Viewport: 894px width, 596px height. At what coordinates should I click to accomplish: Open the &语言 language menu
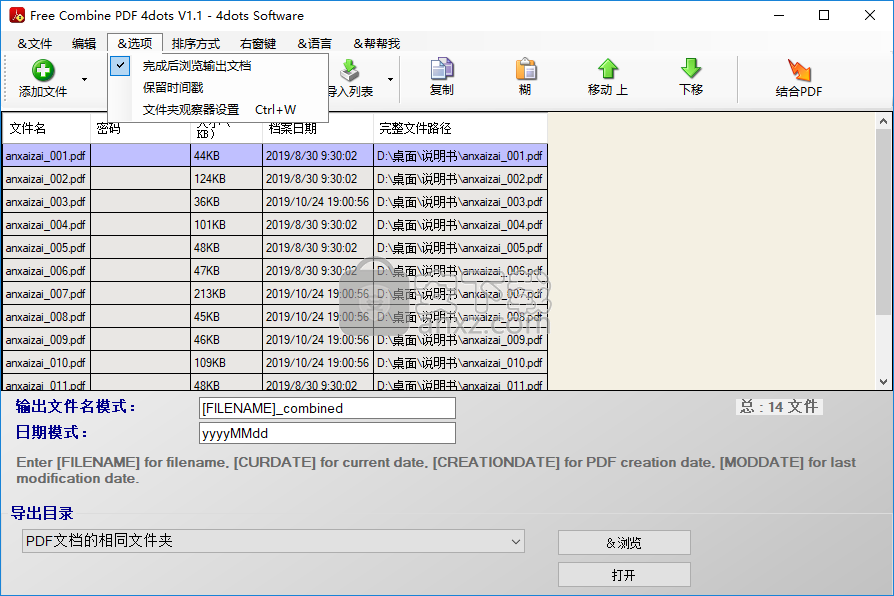click(x=314, y=43)
